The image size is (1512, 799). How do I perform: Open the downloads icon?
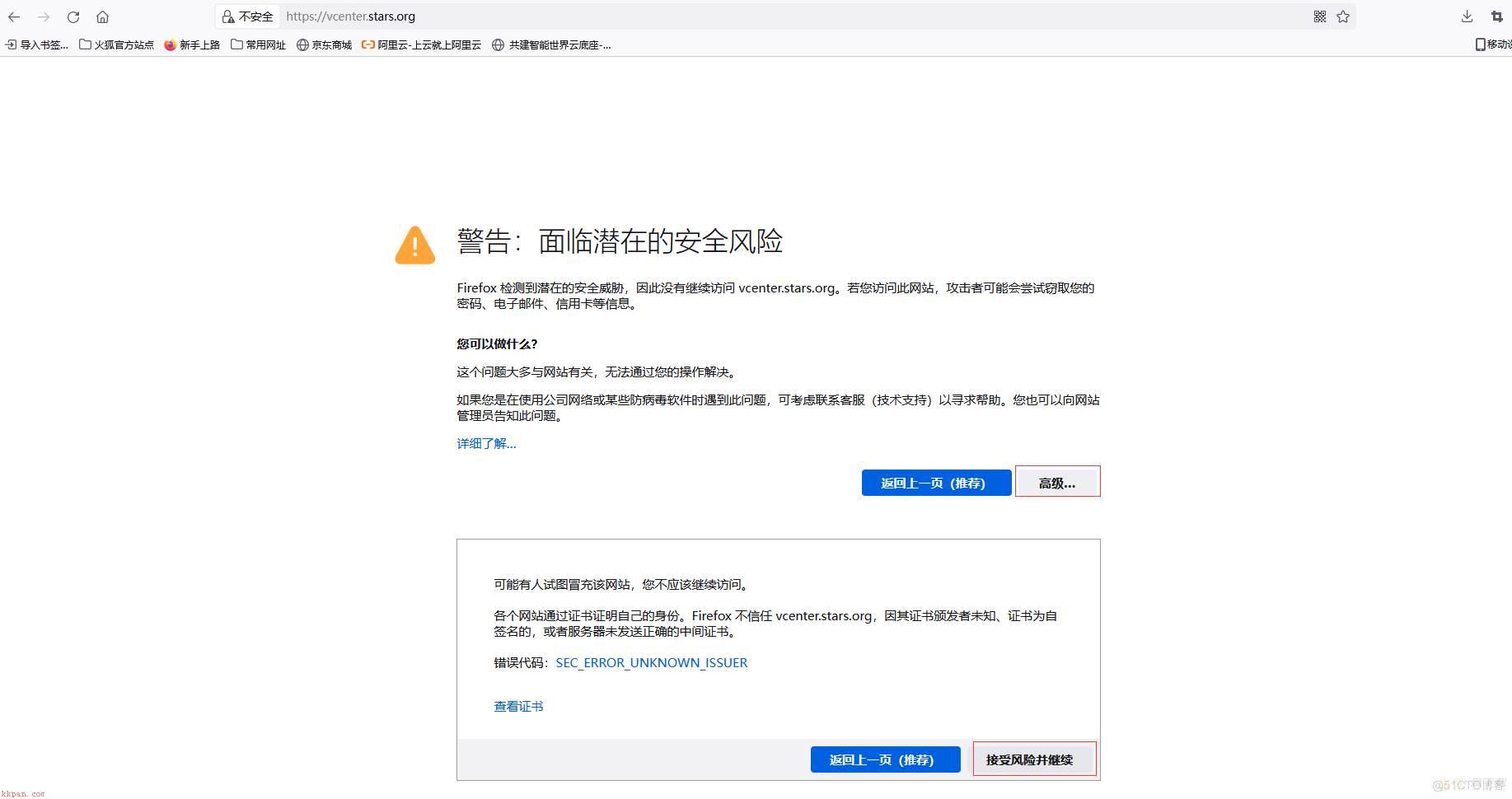[x=1467, y=16]
